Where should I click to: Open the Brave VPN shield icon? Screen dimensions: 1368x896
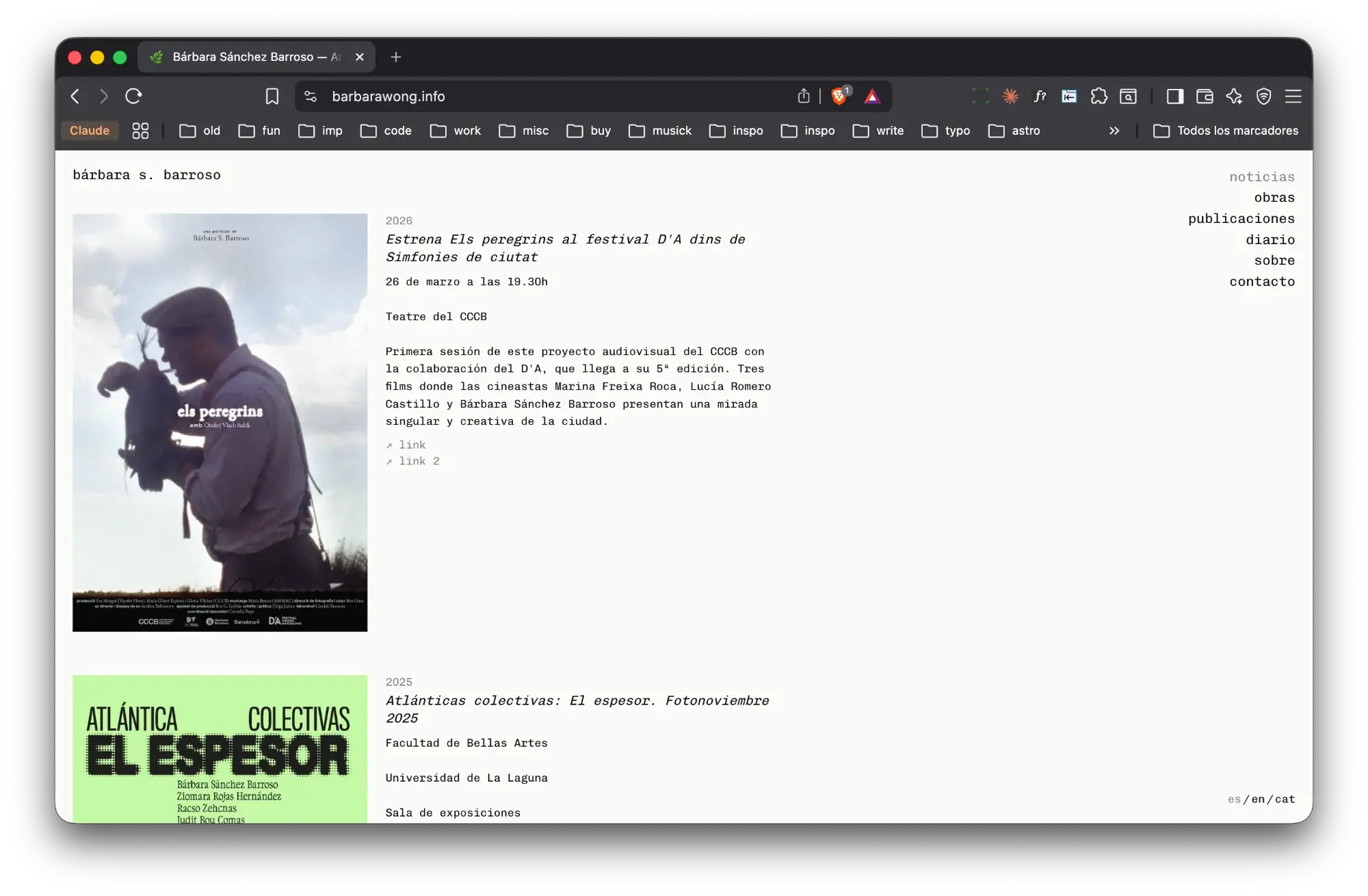point(1264,96)
